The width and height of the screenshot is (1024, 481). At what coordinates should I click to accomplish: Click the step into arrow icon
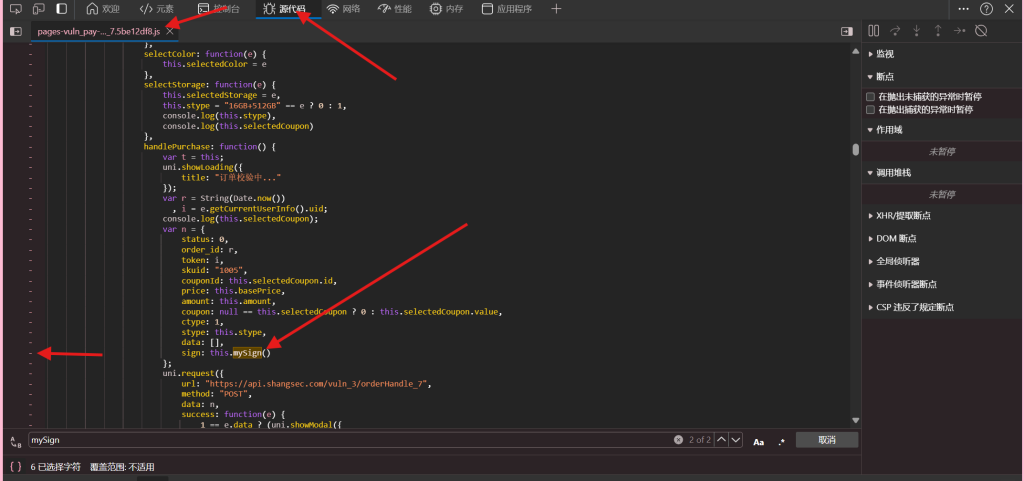coord(916,31)
